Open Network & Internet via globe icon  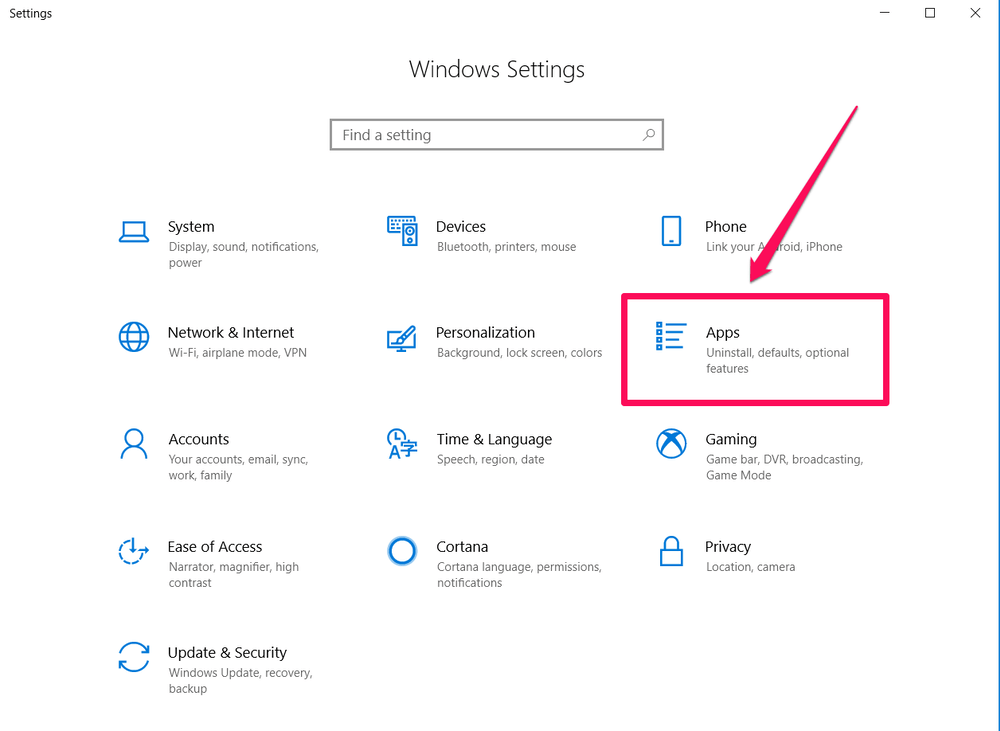[x=134, y=337]
